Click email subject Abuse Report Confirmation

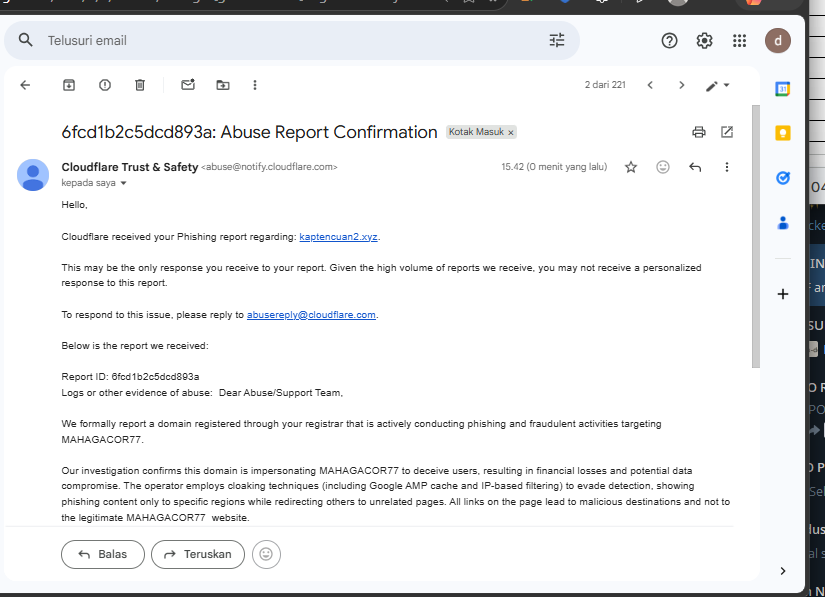249,132
